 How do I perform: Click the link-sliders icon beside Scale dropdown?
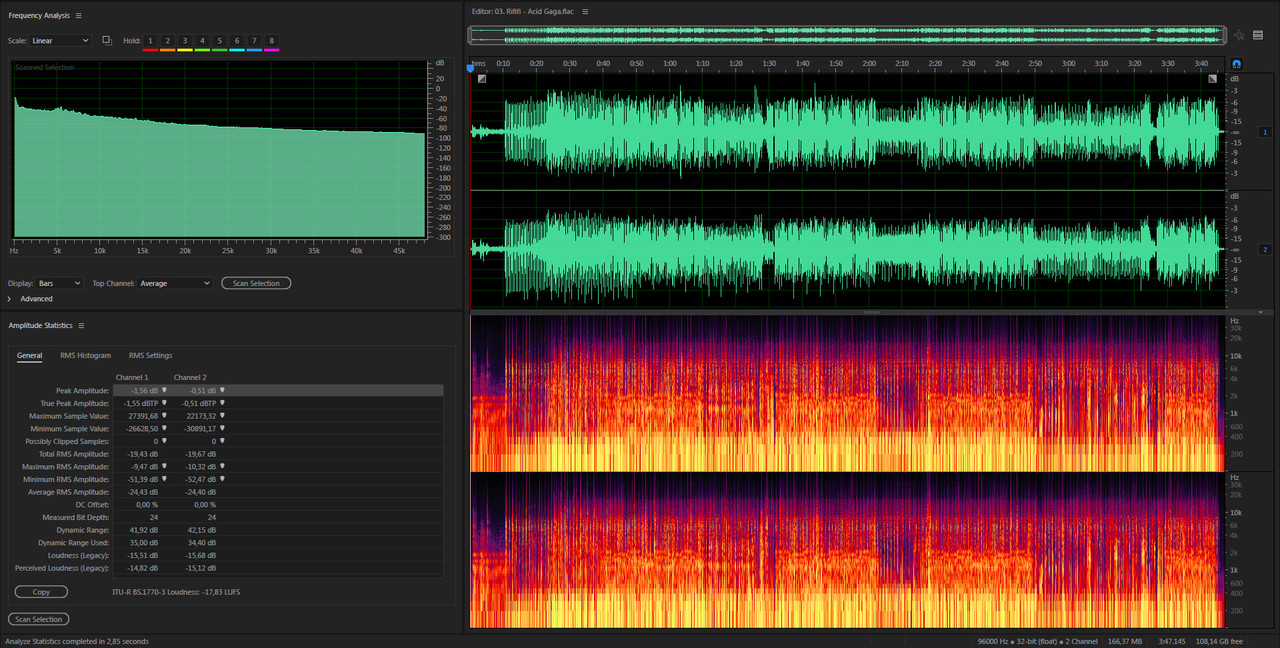coord(107,41)
